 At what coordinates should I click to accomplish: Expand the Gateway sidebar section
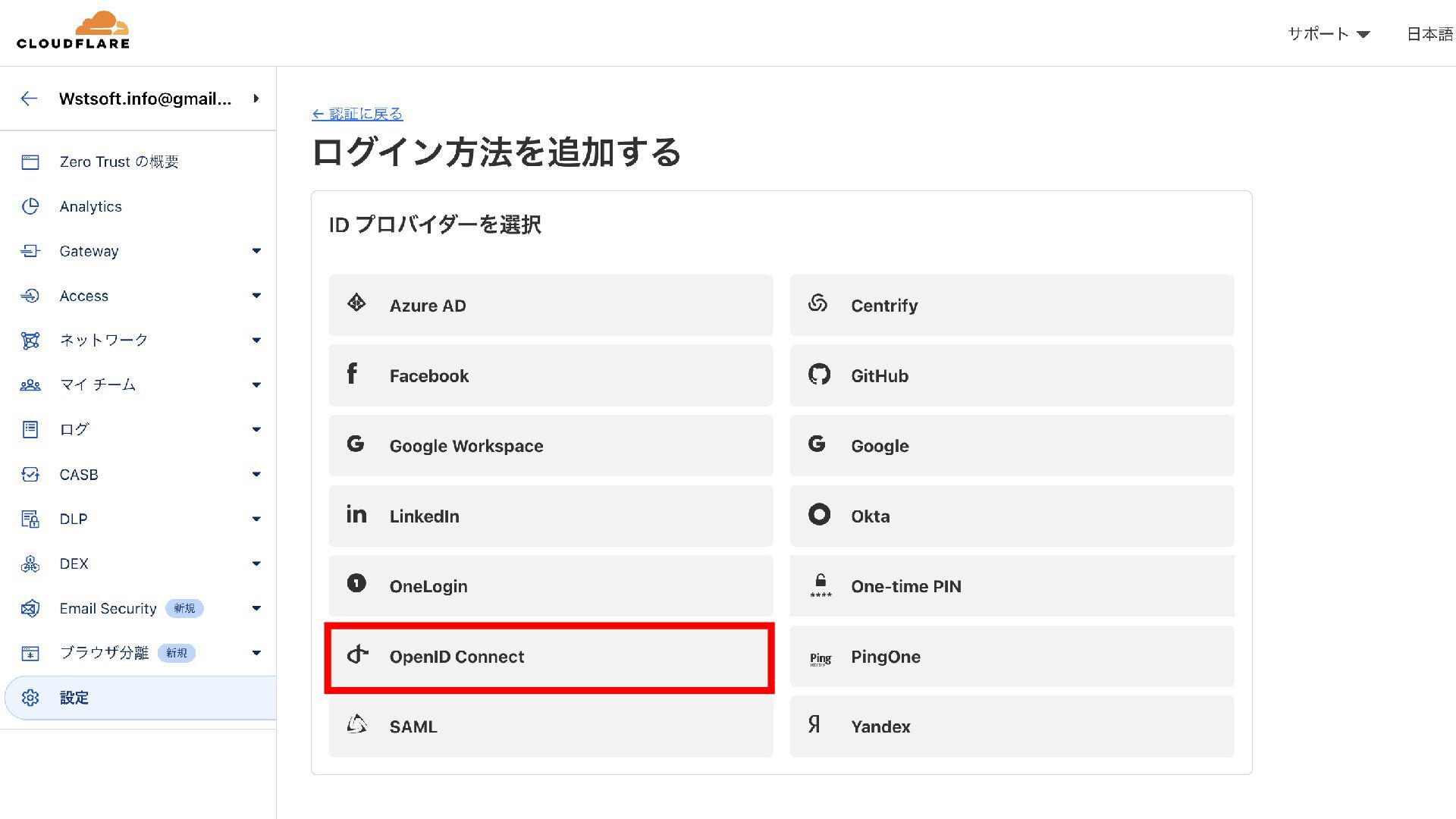click(x=256, y=251)
